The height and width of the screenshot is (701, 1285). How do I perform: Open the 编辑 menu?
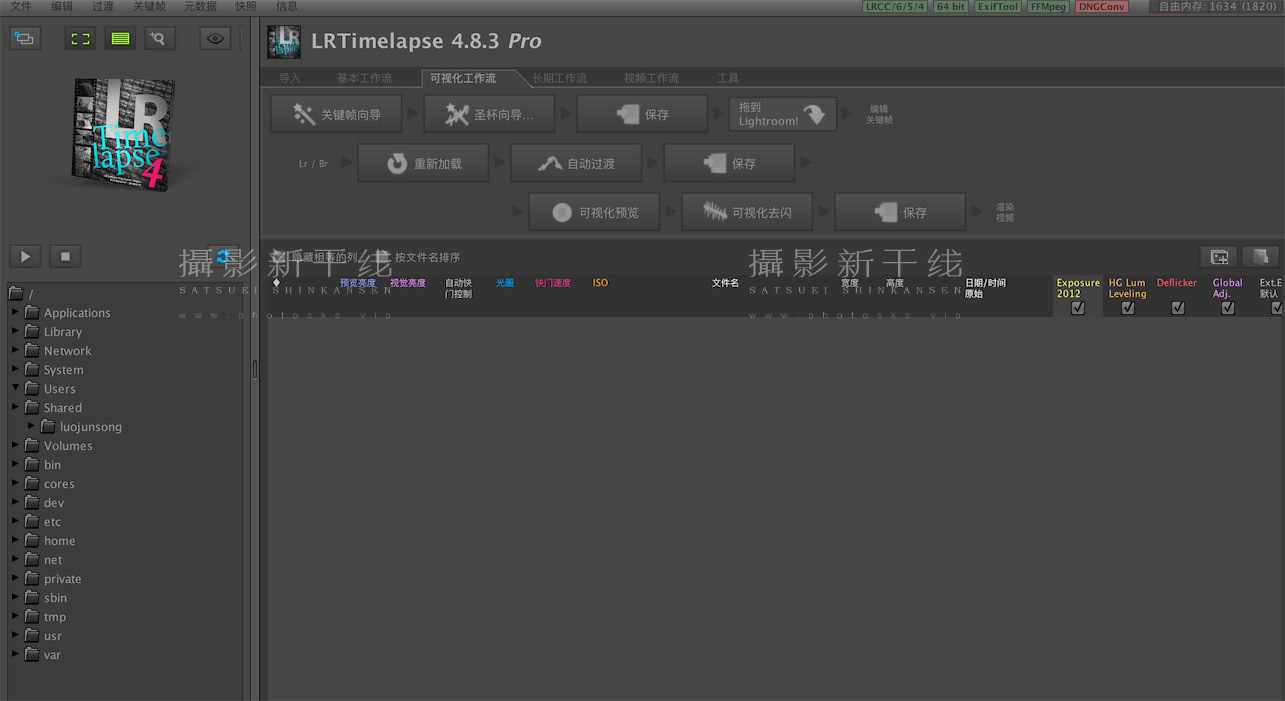tap(62, 6)
